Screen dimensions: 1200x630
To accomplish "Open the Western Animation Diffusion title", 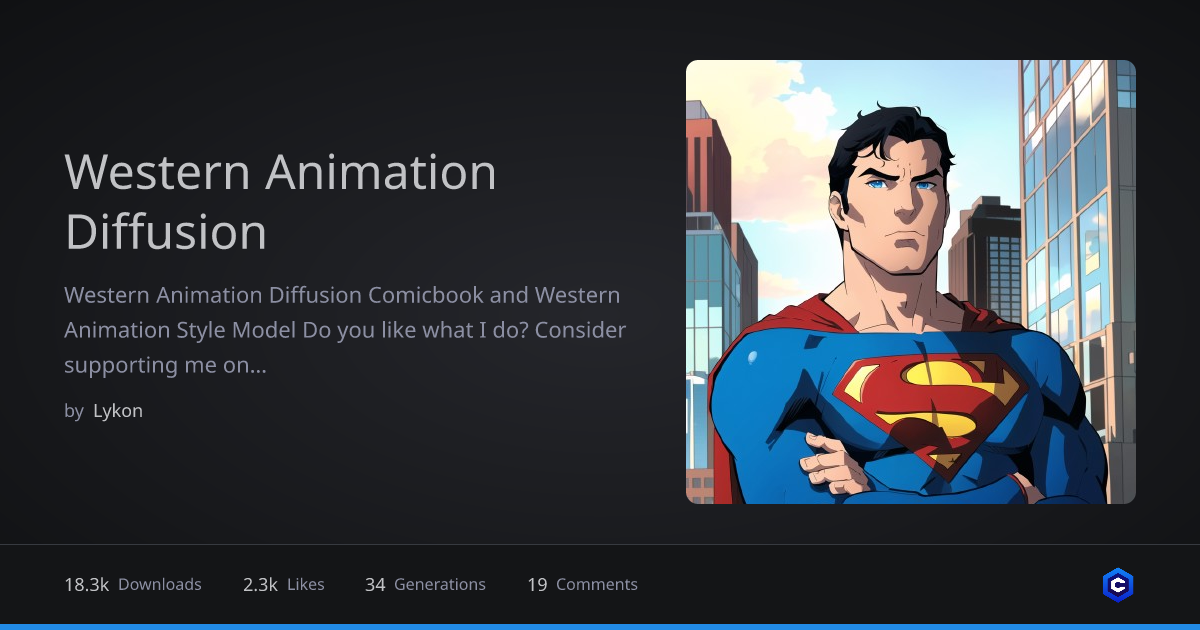I will pos(280,201).
